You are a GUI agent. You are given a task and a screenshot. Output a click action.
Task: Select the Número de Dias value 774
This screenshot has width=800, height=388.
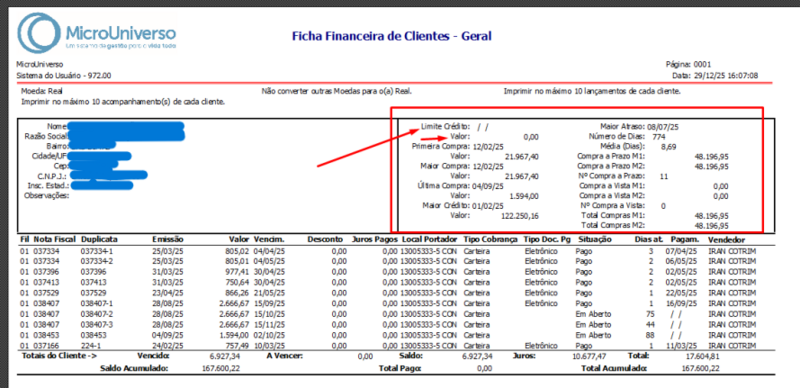pyautogui.click(x=659, y=137)
